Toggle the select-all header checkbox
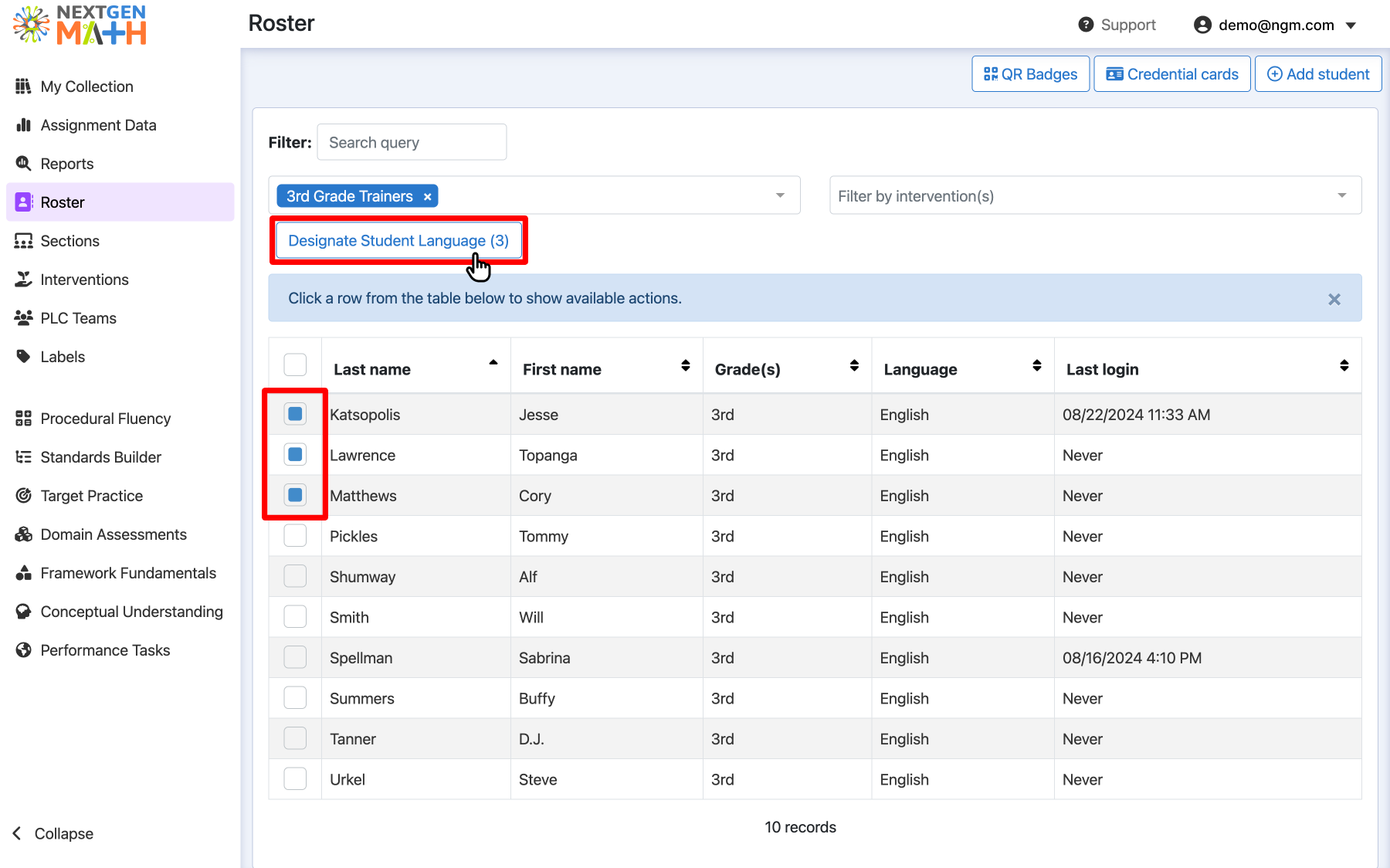Viewport: 1390px width, 868px height. pyautogui.click(x=295, y=364)
